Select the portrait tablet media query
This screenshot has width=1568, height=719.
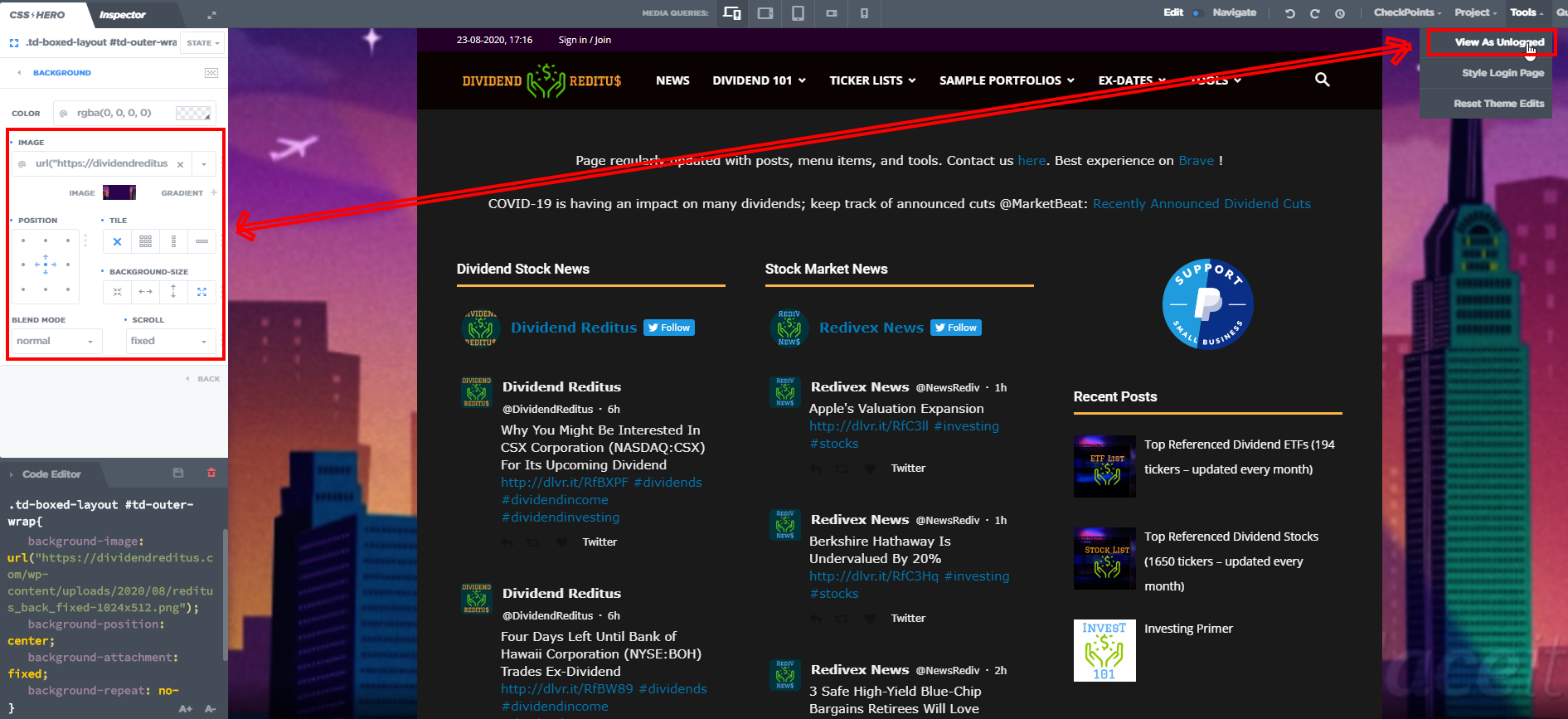798,13
